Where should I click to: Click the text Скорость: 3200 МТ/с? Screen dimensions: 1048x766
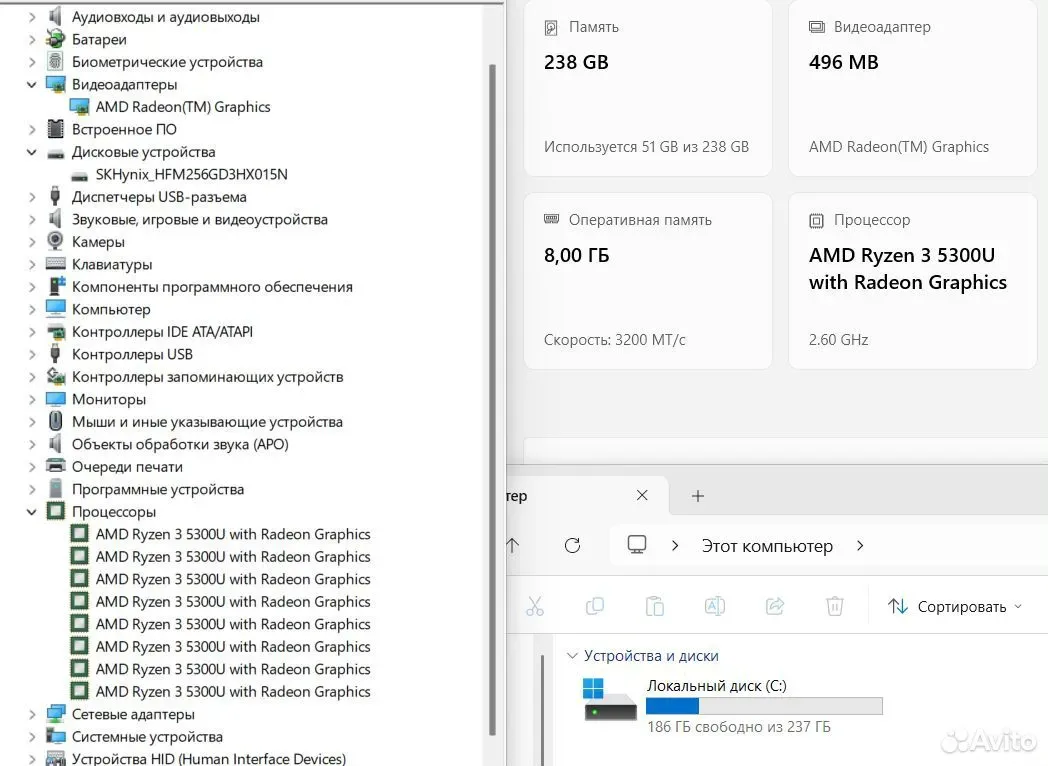coord(614,340)
